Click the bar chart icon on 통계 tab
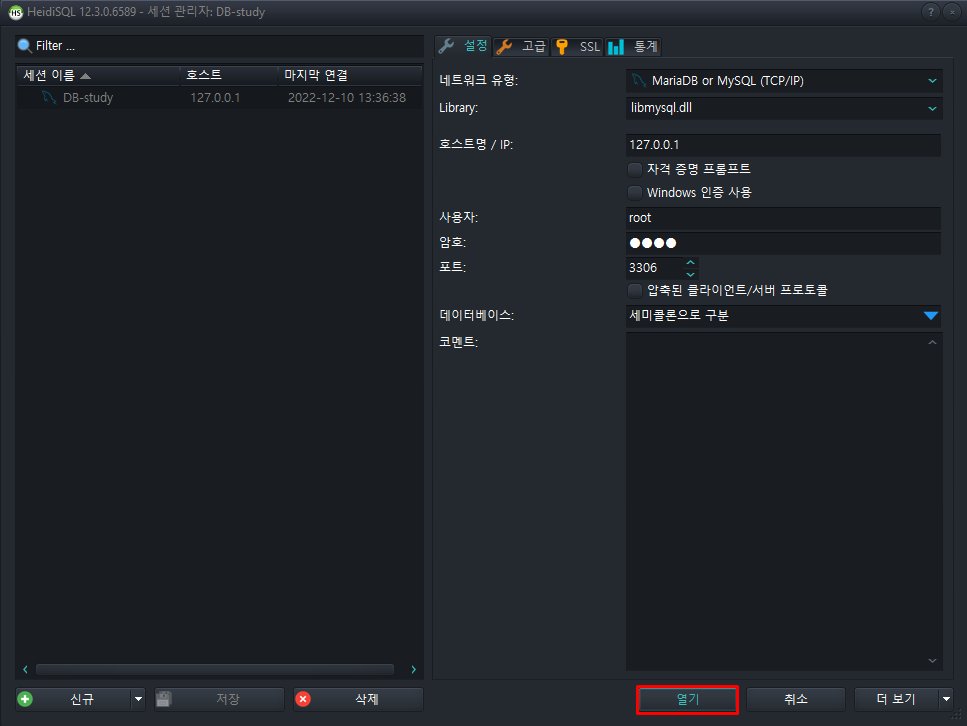 [x=615, y=47]
